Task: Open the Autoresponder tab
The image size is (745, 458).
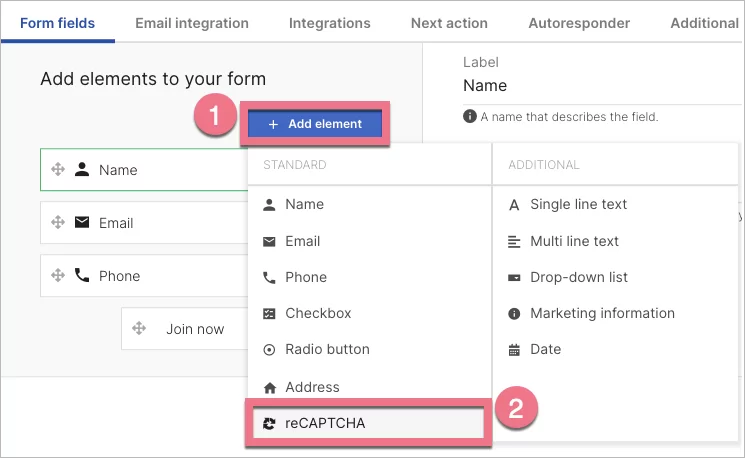Action: click(x=579, y=23)
